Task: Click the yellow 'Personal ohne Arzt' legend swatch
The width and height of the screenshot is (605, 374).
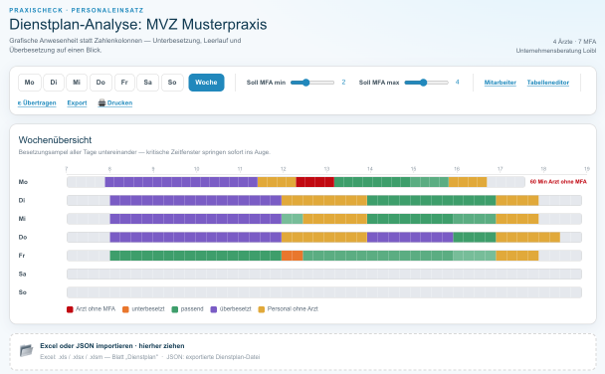Action: (261, 309)
